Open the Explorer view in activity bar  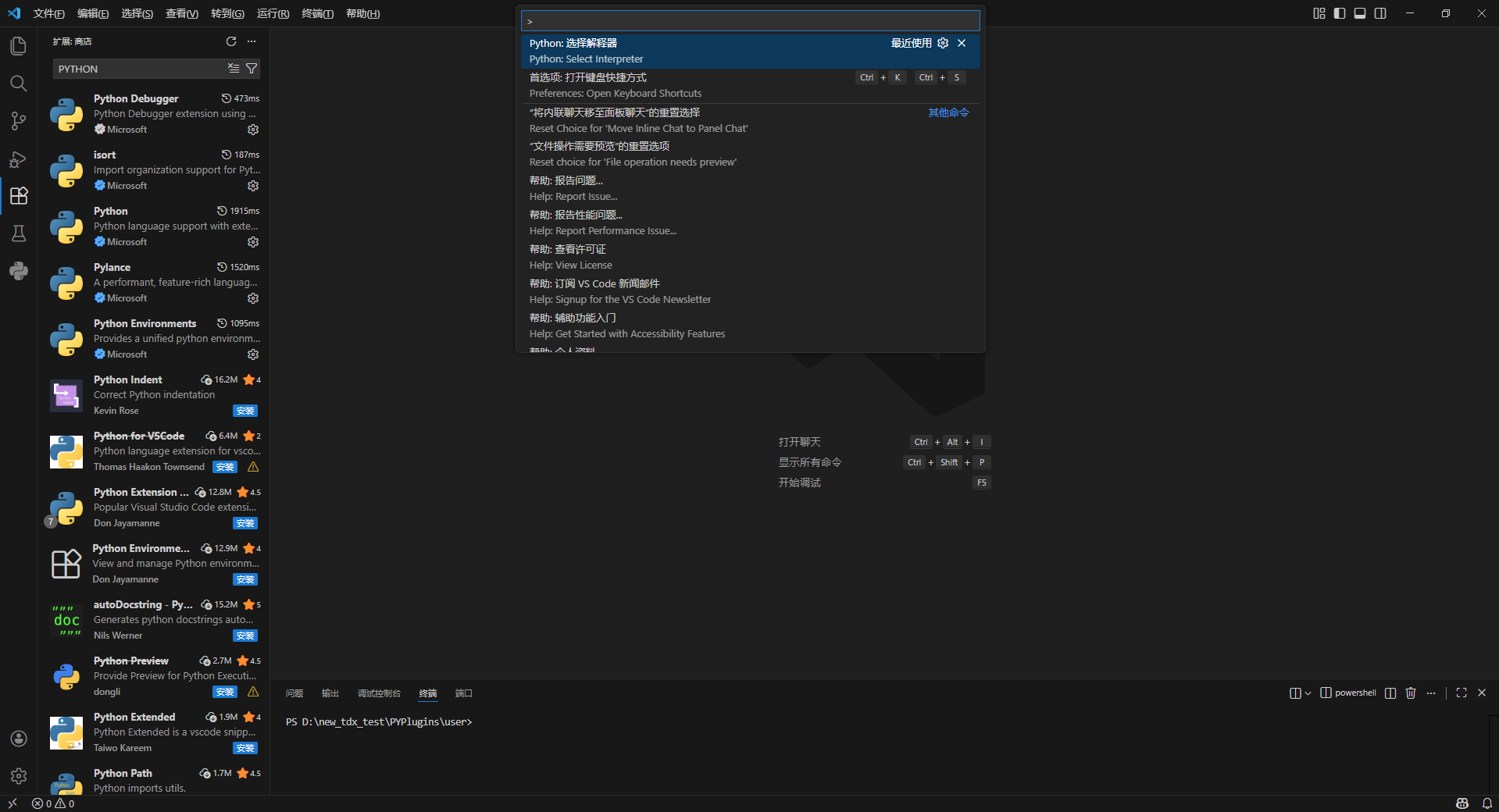click(19, 46)
